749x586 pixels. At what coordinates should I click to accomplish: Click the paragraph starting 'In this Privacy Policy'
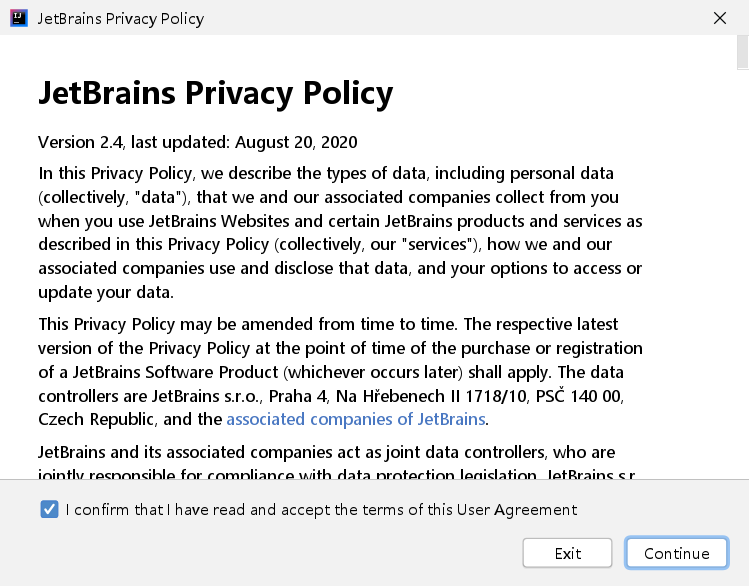point(340,232)
